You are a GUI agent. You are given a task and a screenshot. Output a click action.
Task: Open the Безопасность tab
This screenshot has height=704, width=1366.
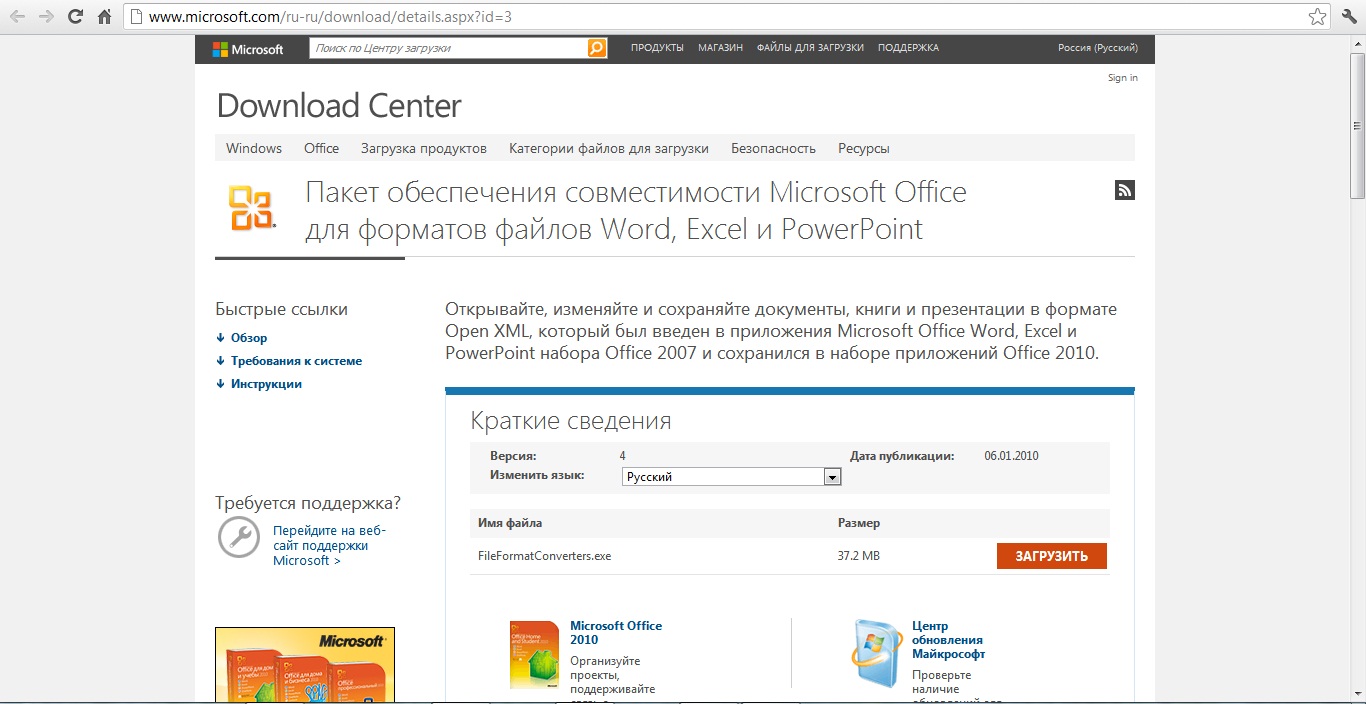773,148
